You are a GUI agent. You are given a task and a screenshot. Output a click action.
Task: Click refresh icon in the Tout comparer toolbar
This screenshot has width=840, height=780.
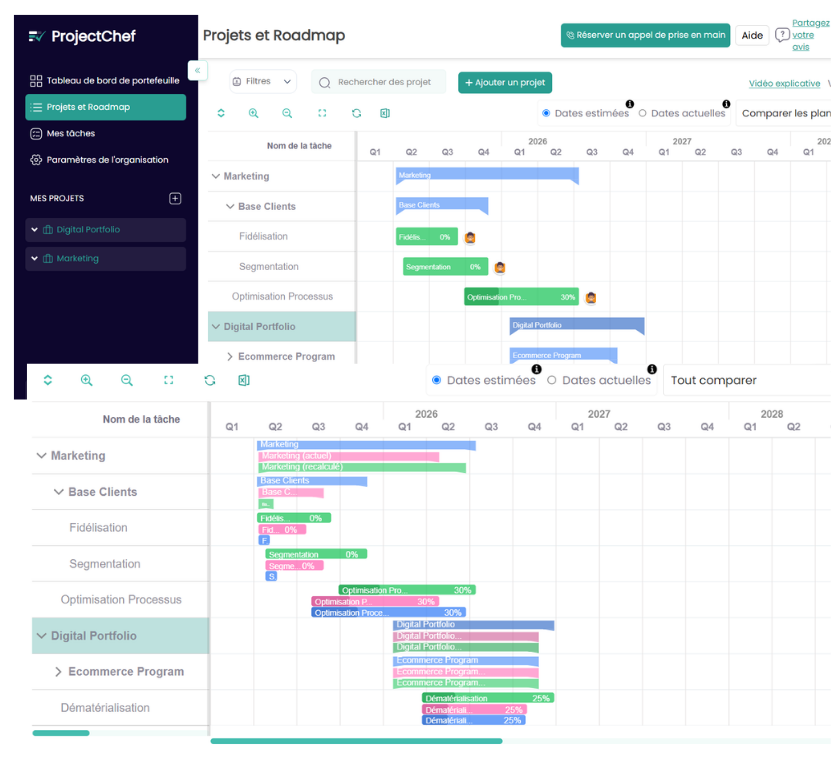tap(209, 380)
